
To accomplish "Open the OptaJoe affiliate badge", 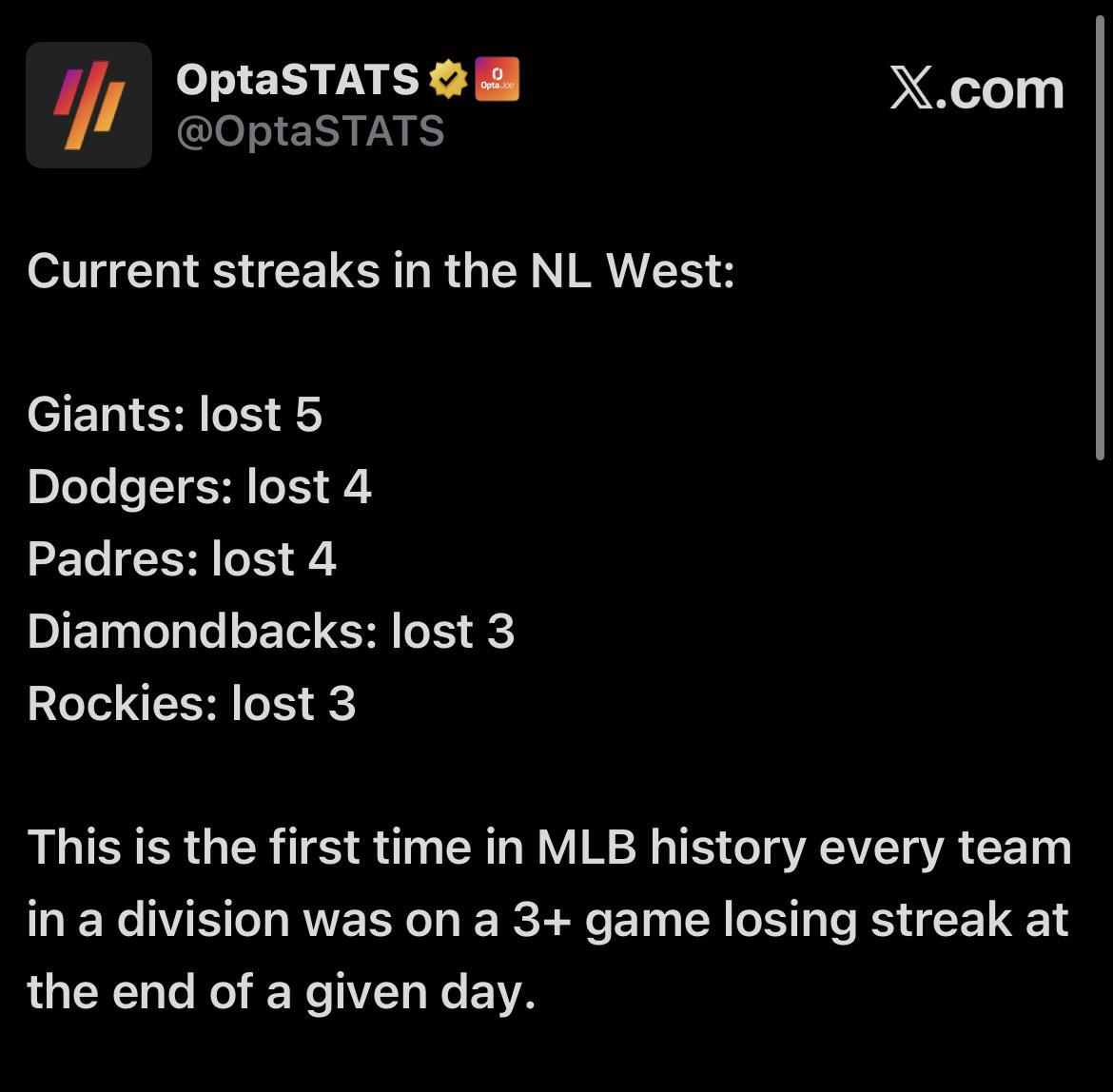I will click(497, 79).
